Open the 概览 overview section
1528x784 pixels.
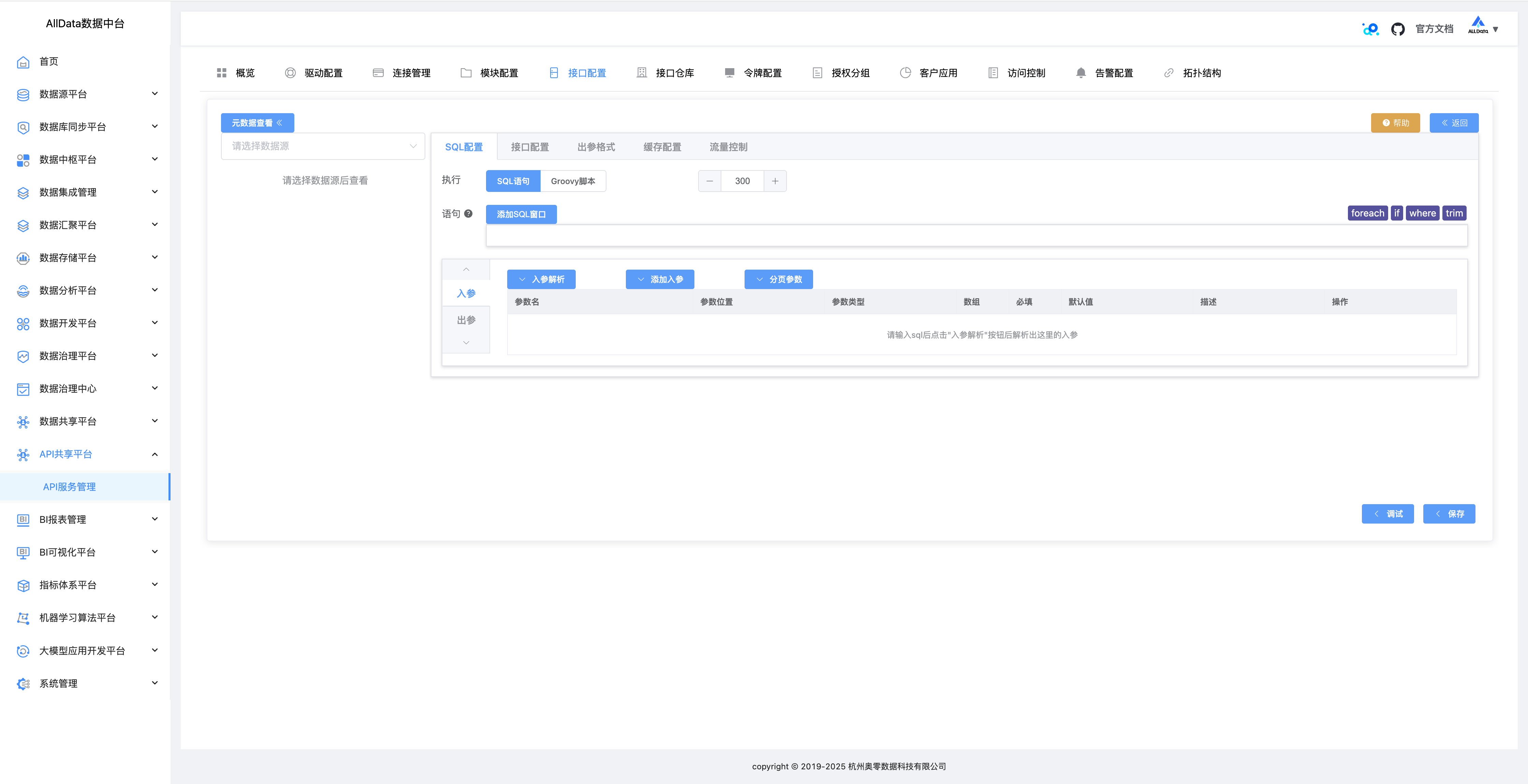[x=245, y=72]
